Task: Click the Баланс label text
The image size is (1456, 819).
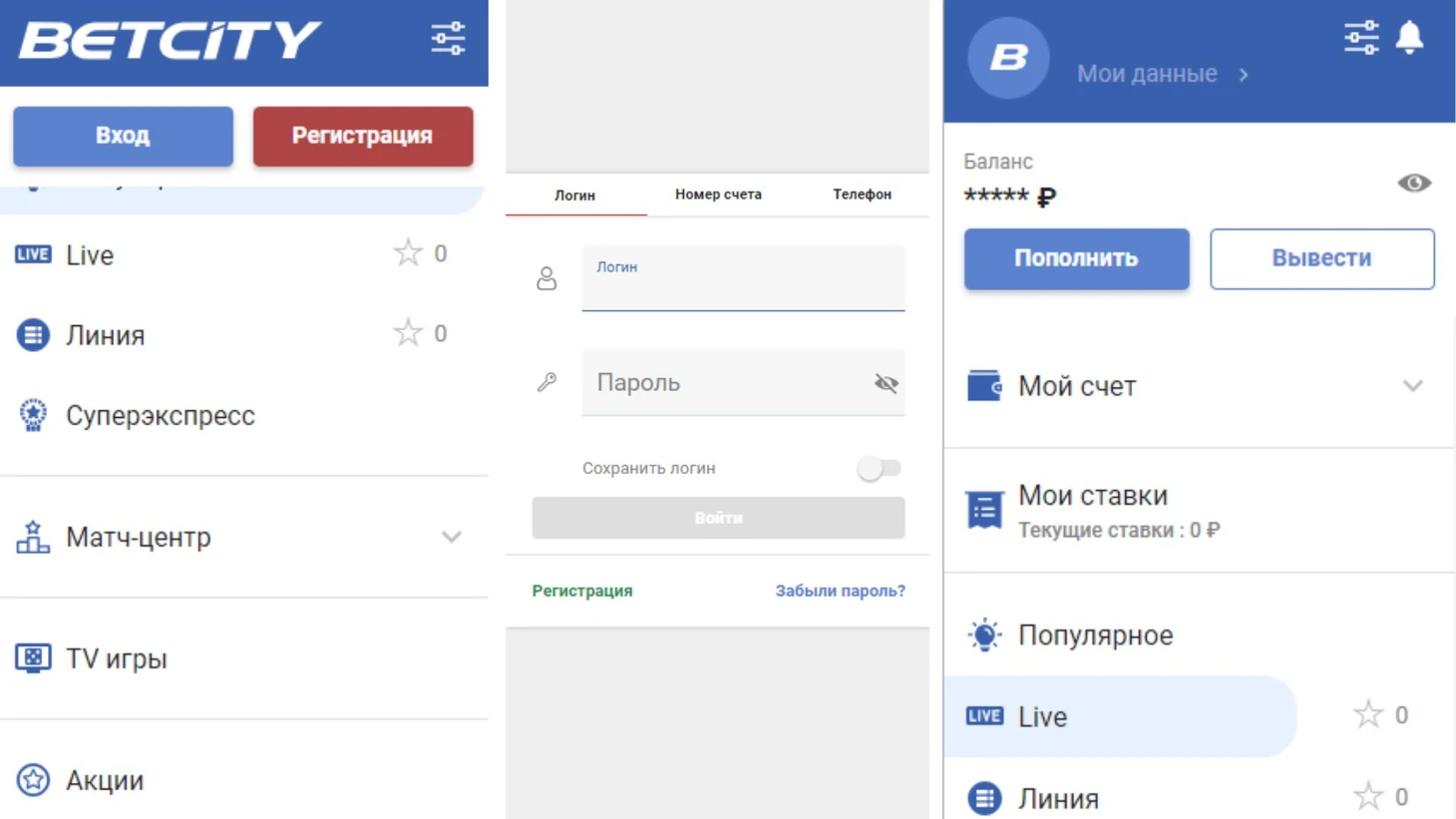Action: click(998, 162)
